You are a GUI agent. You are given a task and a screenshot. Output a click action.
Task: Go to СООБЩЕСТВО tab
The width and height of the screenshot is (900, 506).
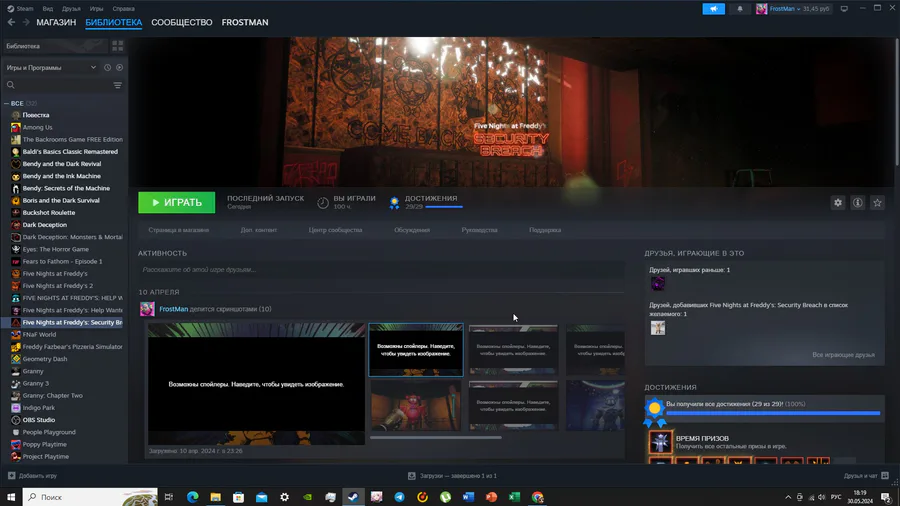click(181, 22)
